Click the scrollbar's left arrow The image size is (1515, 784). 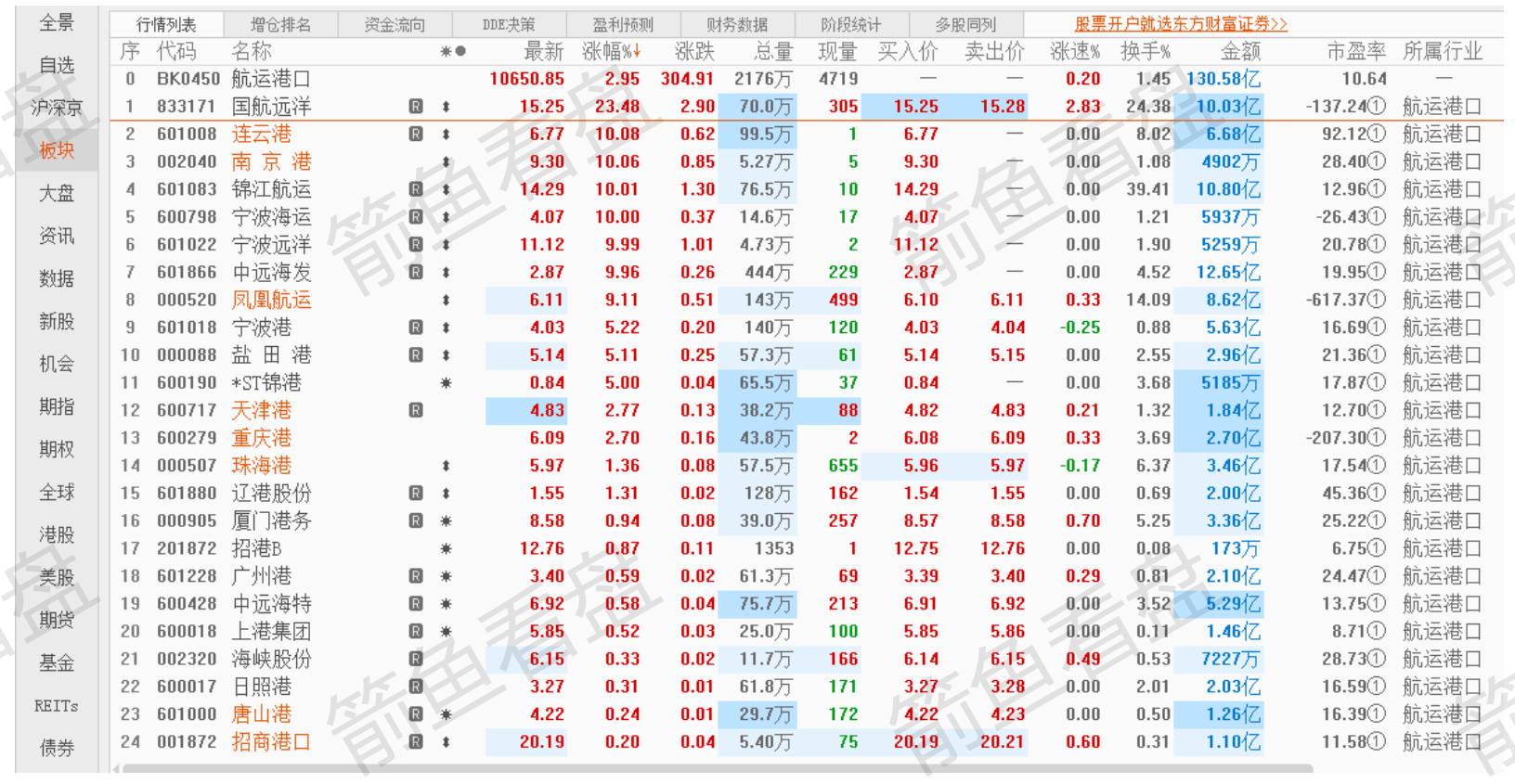115,768
